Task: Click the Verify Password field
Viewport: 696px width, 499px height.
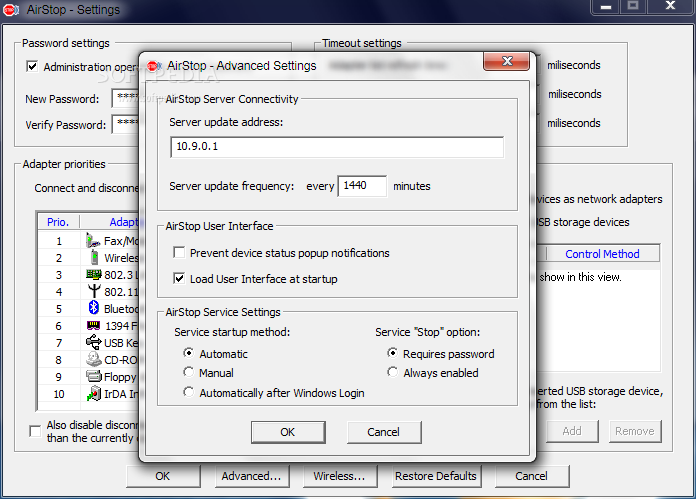Action: 126,124
